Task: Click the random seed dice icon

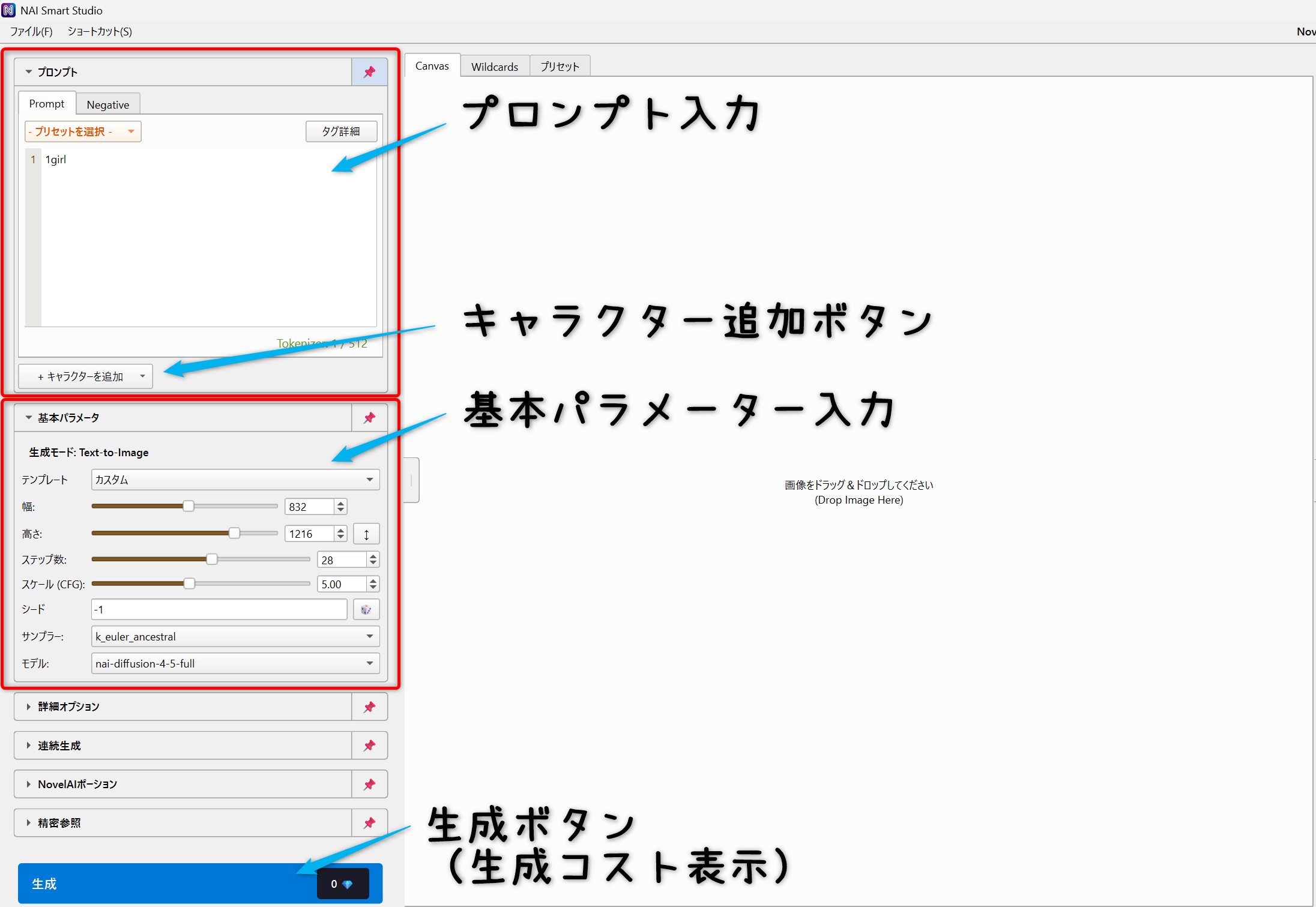Action: (x=366, y=609)
